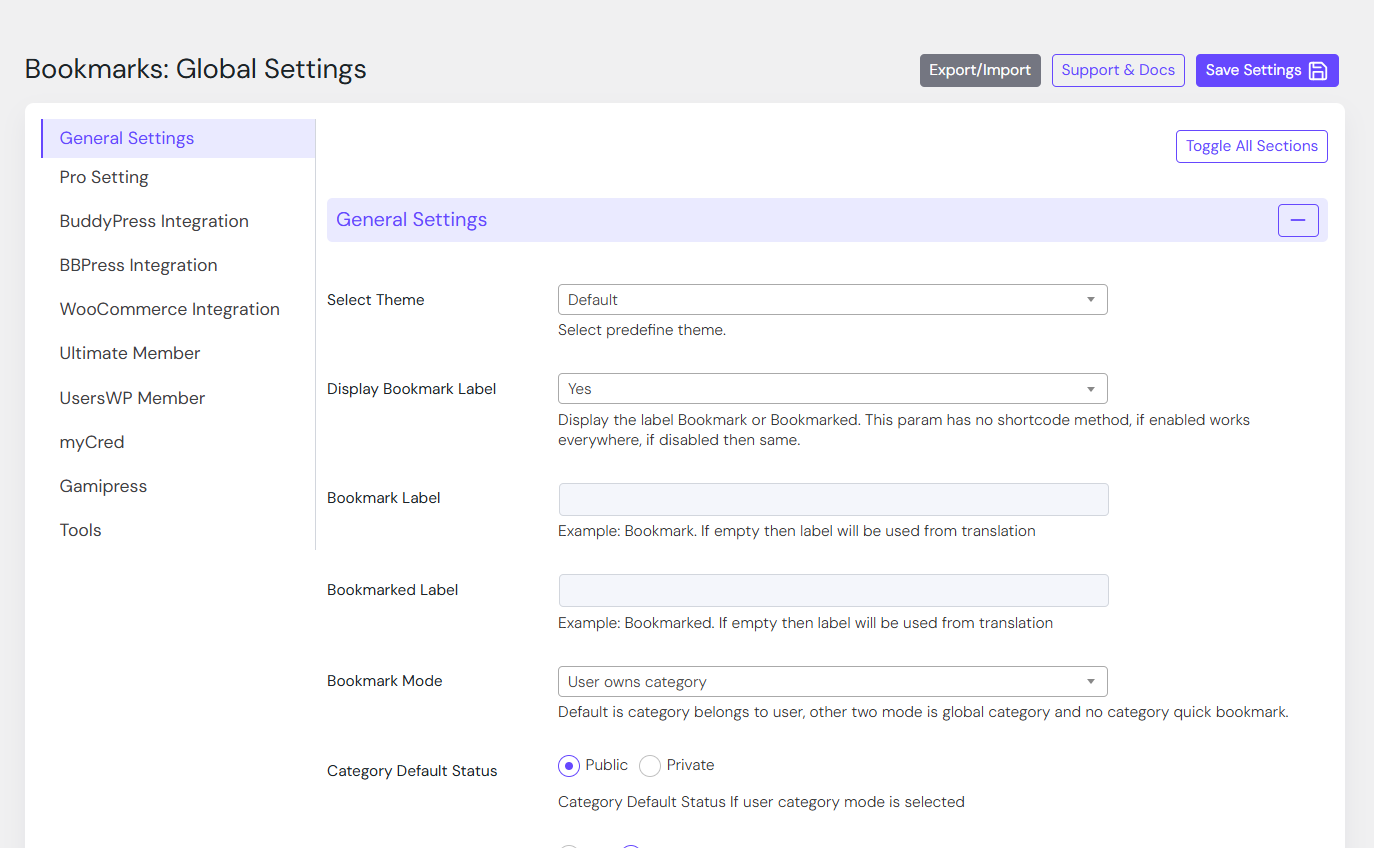
Task: Click the 'Select Theme' field label
Action: pyautogui.click(x=376, y=300)
